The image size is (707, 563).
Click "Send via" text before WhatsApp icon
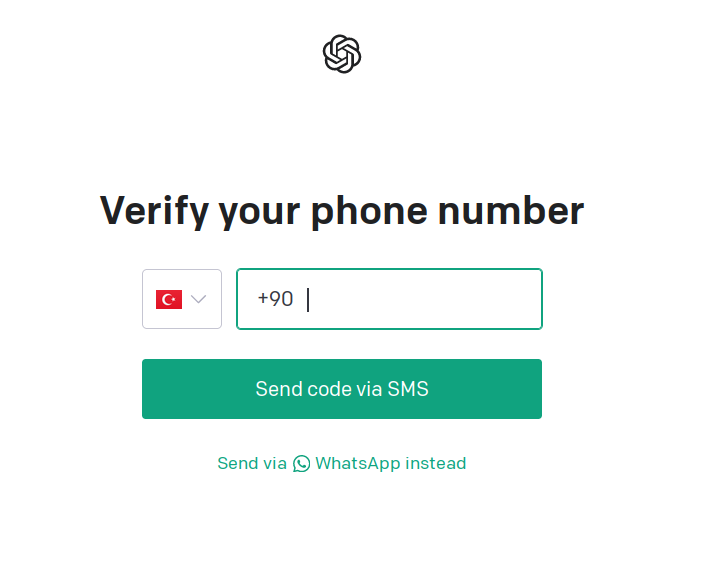point(252,463)
